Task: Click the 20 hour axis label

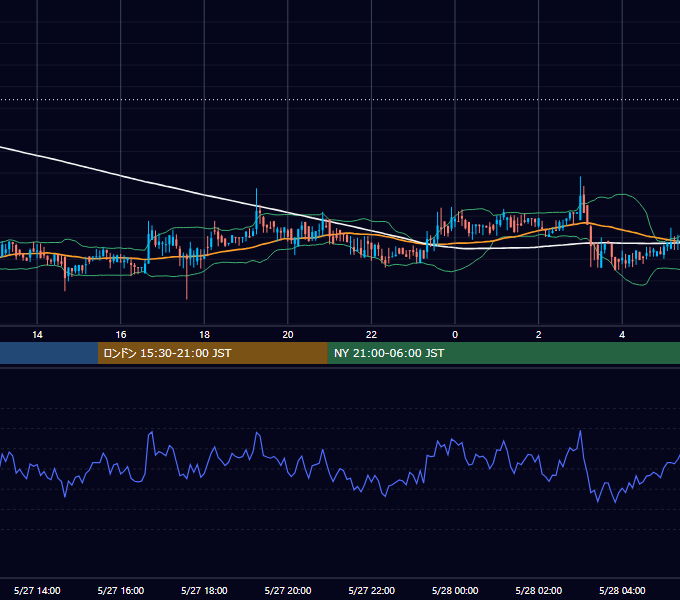Action: coord(288,335)
